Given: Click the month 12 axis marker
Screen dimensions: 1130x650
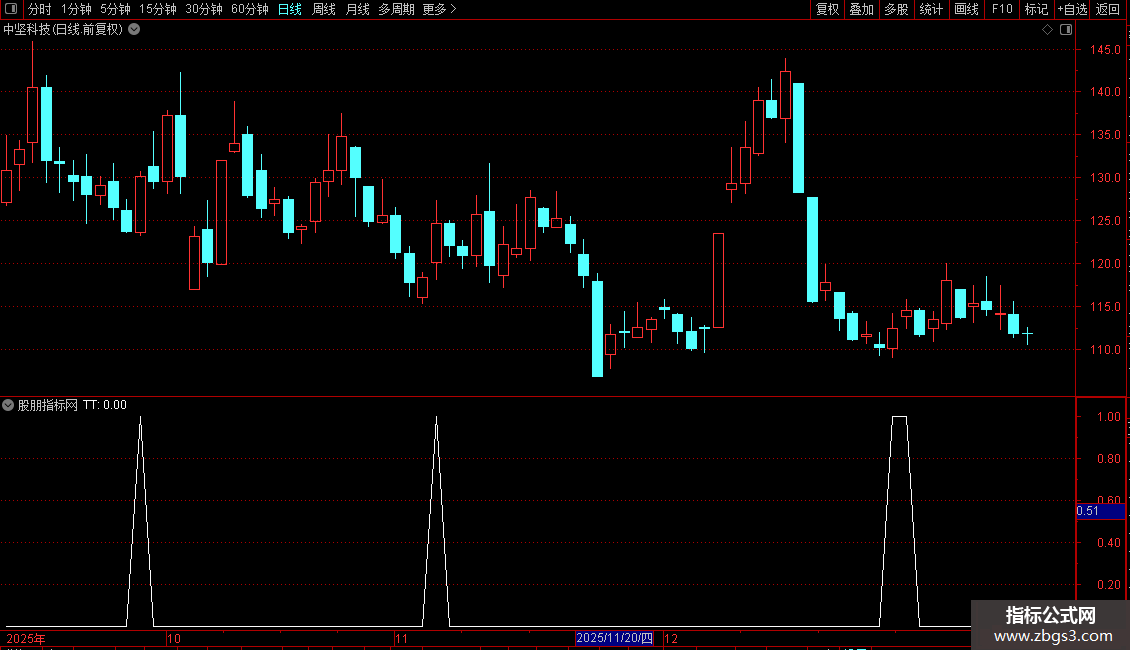Looking at the screenshot, I should tap(671, 638).
